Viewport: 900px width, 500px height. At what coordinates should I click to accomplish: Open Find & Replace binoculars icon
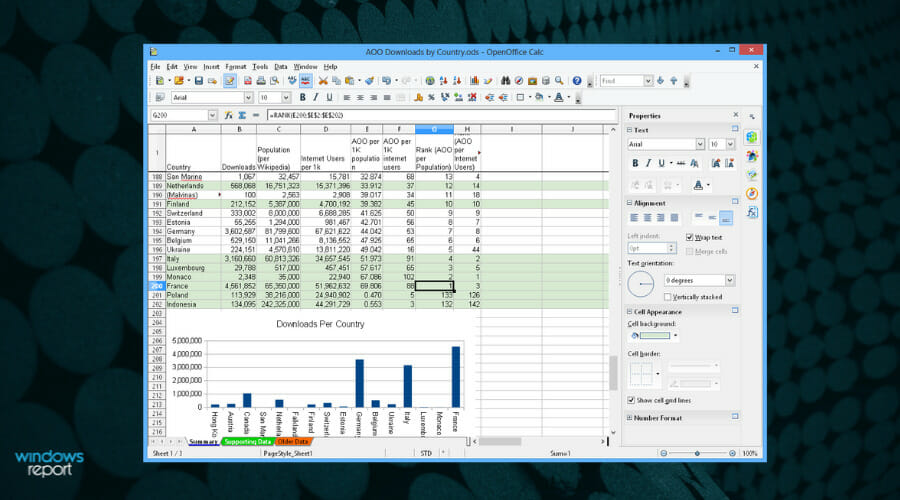[505, 81]
